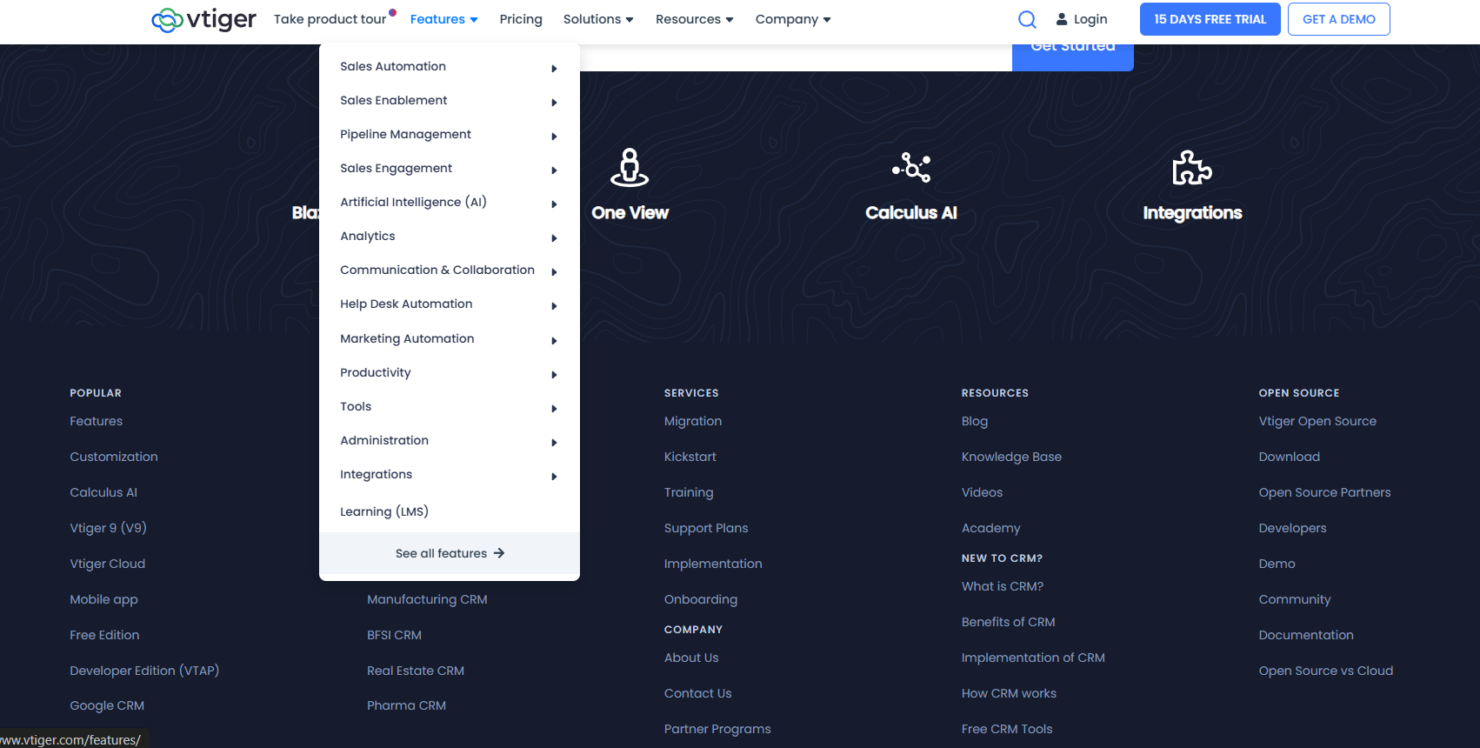Open the Resources dropdown
The image size is (1480, 748).
[x=694, y=19]
